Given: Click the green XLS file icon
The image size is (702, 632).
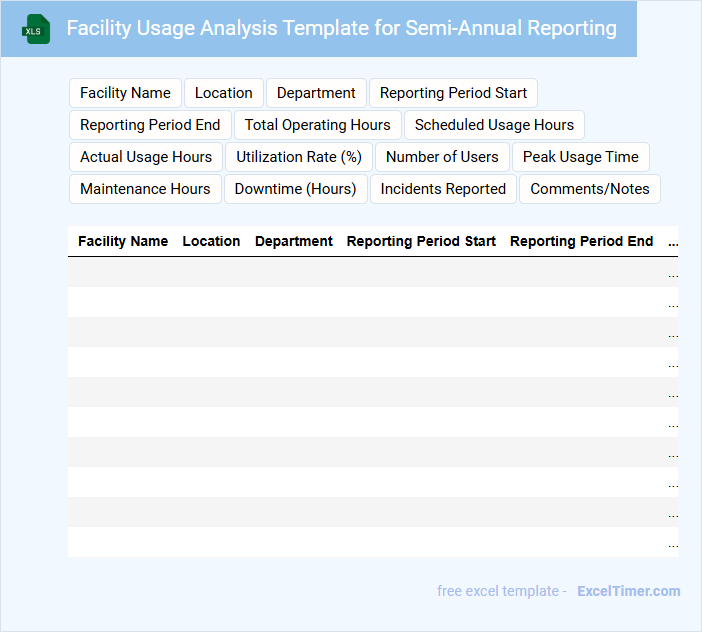Looking at the screenshot, I should coord(35,29).
